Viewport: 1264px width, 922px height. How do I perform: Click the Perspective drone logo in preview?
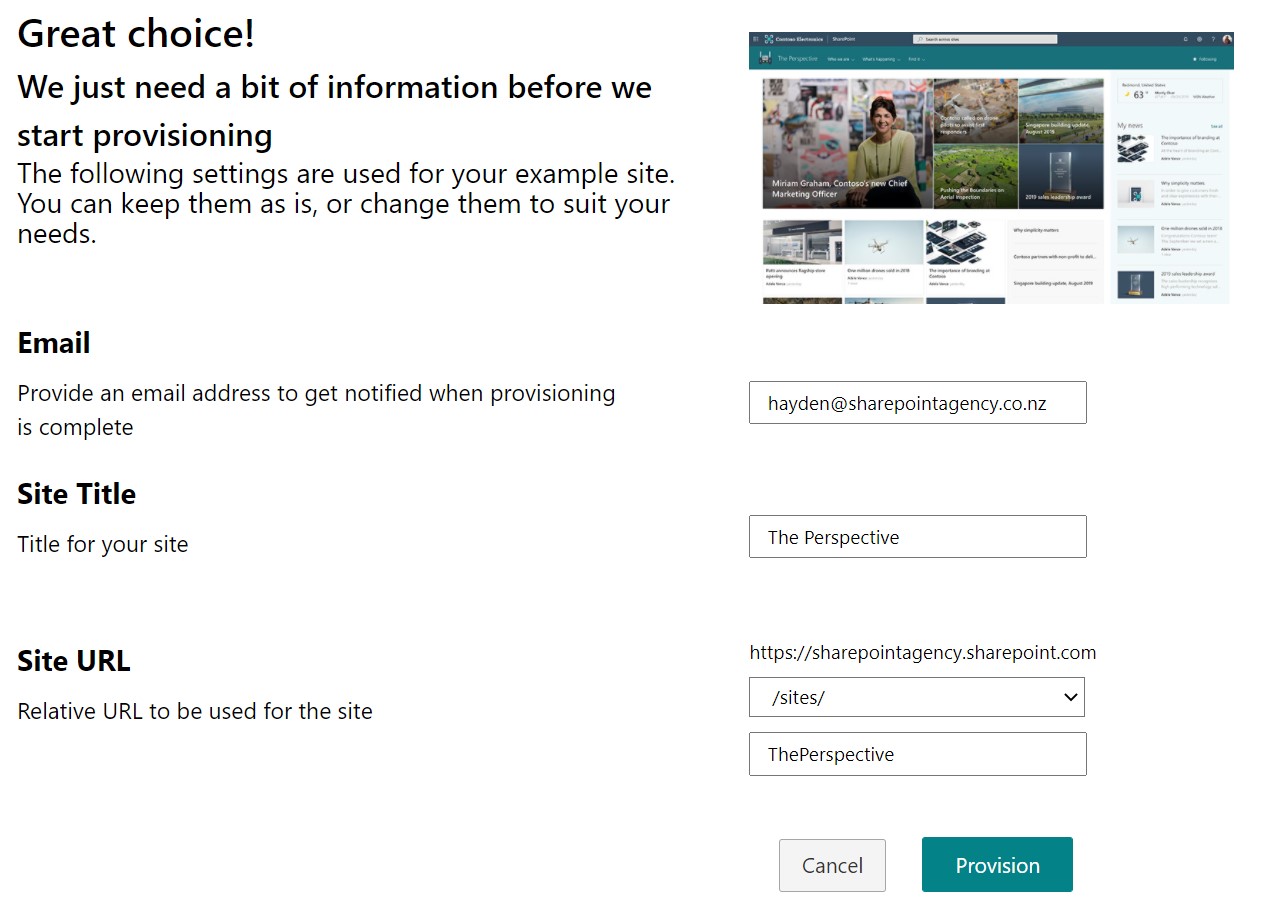765,59
